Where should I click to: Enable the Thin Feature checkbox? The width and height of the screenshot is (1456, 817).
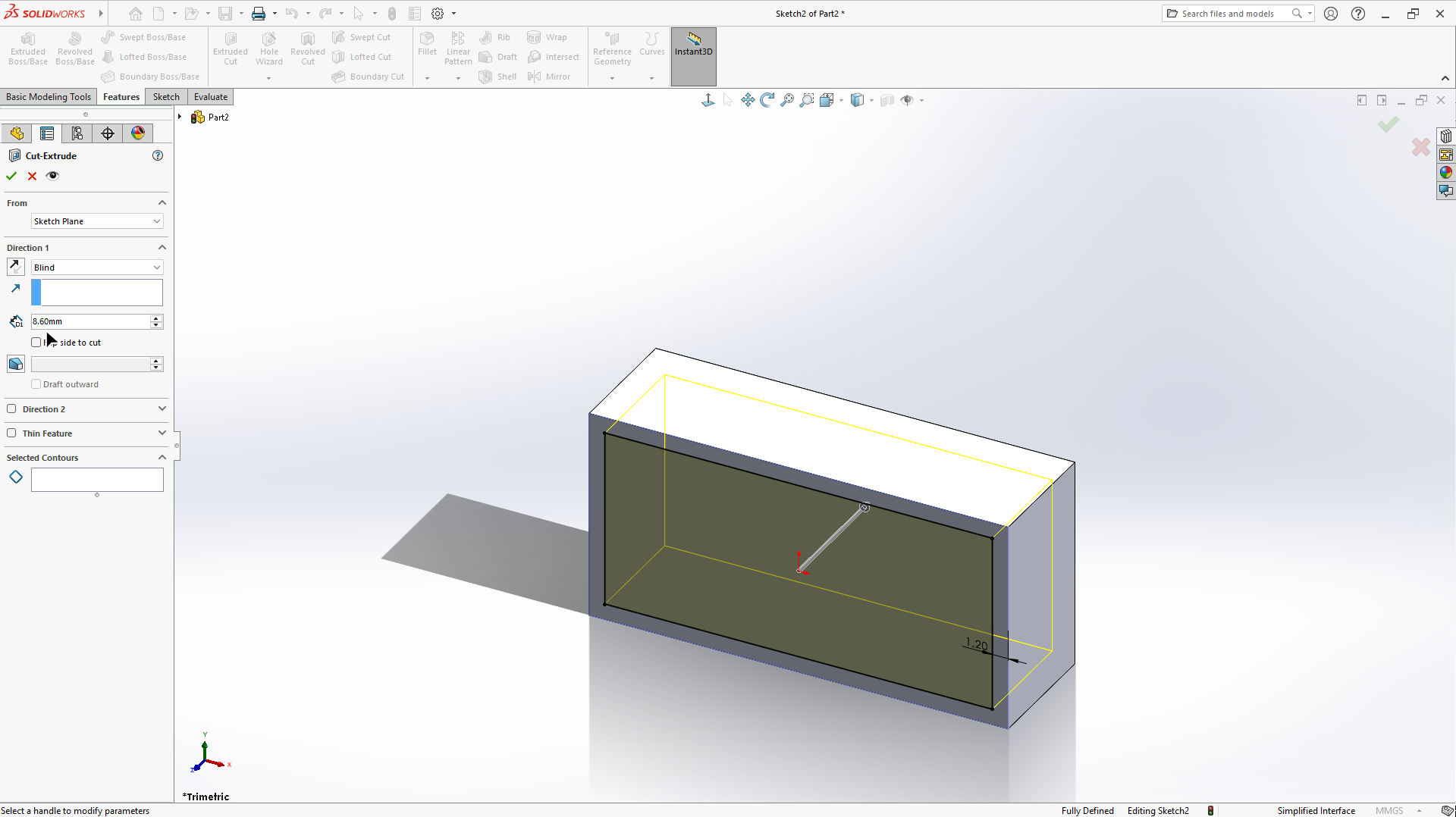11,434
